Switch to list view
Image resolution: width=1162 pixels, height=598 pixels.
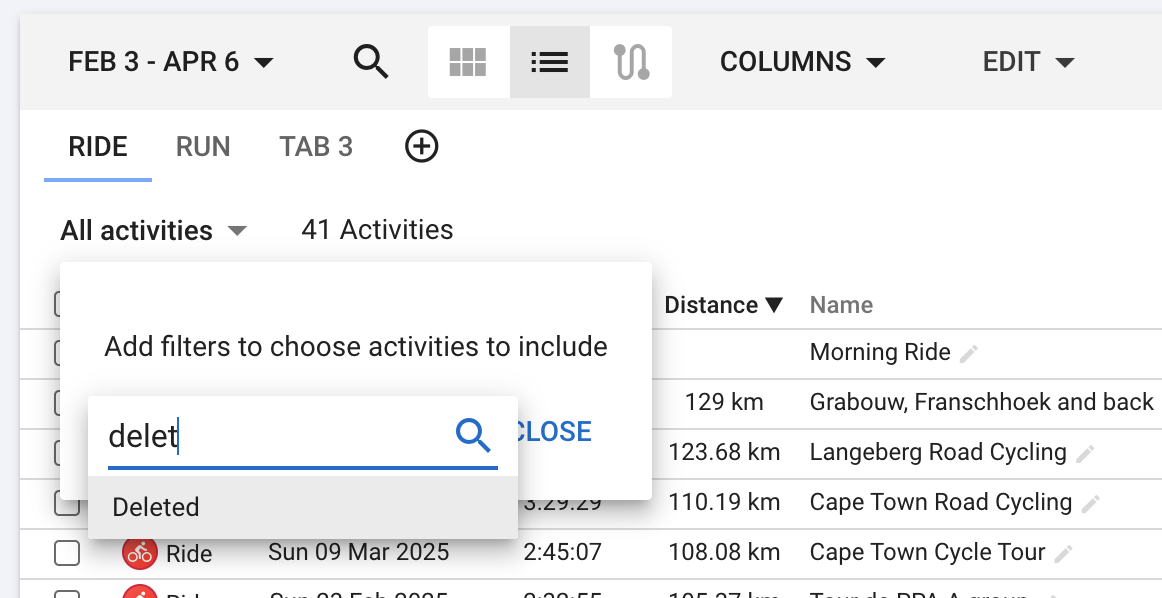point(550,62)
